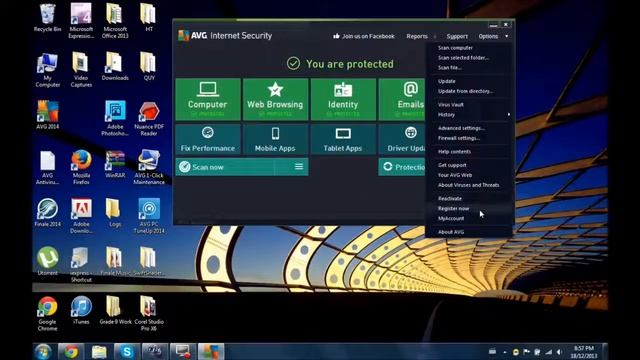Click the AVG Internet Security logo
This screenshot has height=360, width=640.
point(225,36)
